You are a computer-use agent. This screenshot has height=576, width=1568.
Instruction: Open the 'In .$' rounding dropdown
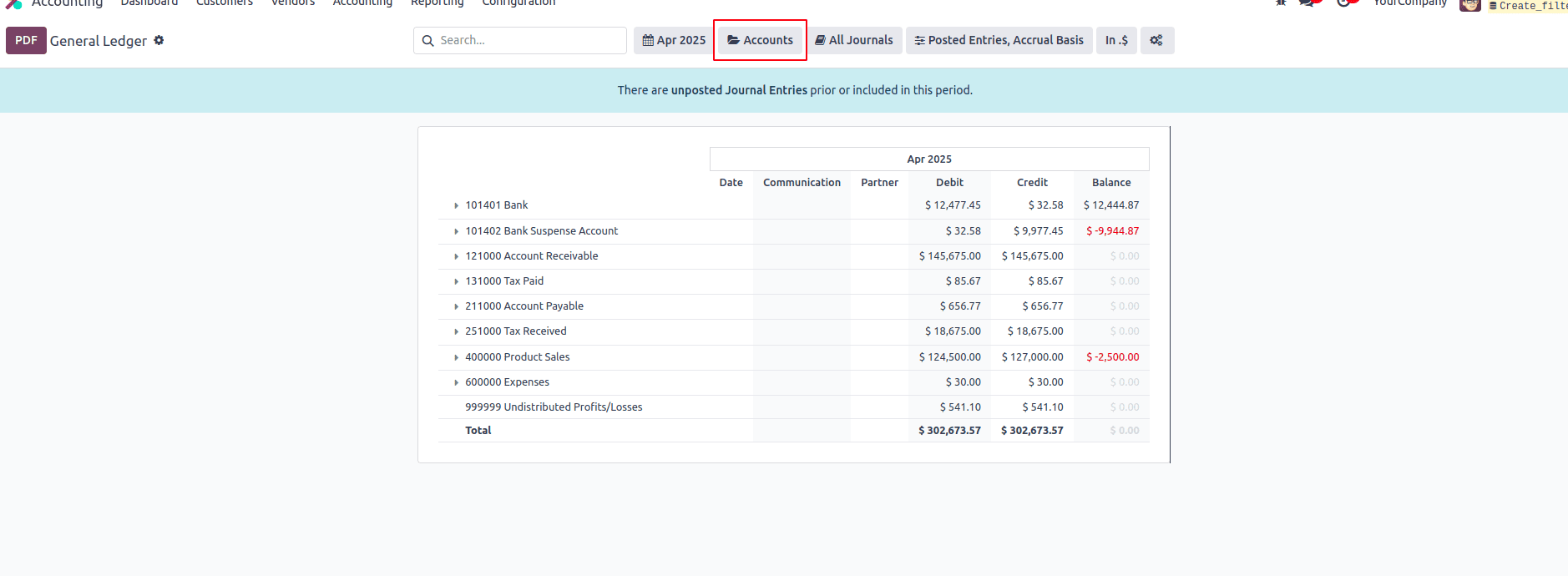click(x=1116, y=40)
